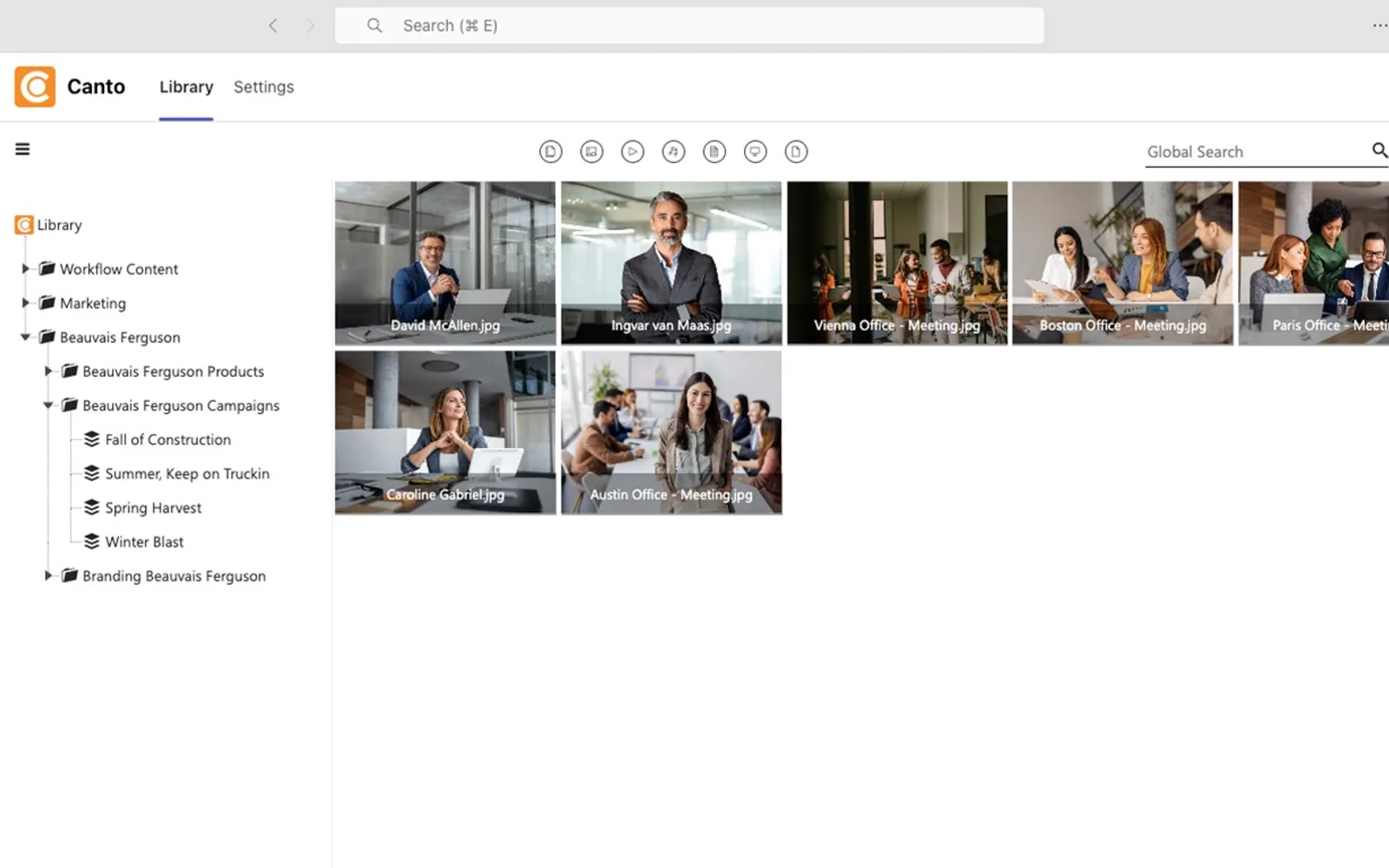Open Ingvar van Maas.jpg thumbnail
The image size is (1389, 868).
pos(671,263)
